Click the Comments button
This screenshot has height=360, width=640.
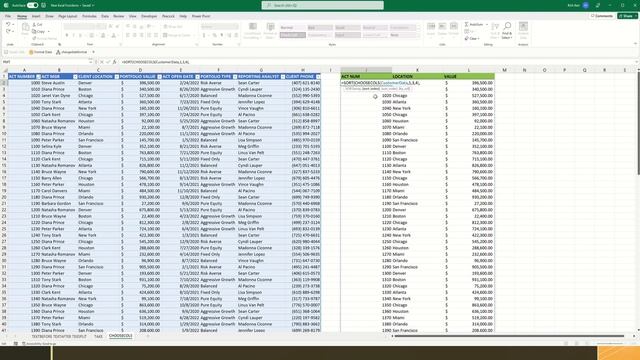point(602,16)
